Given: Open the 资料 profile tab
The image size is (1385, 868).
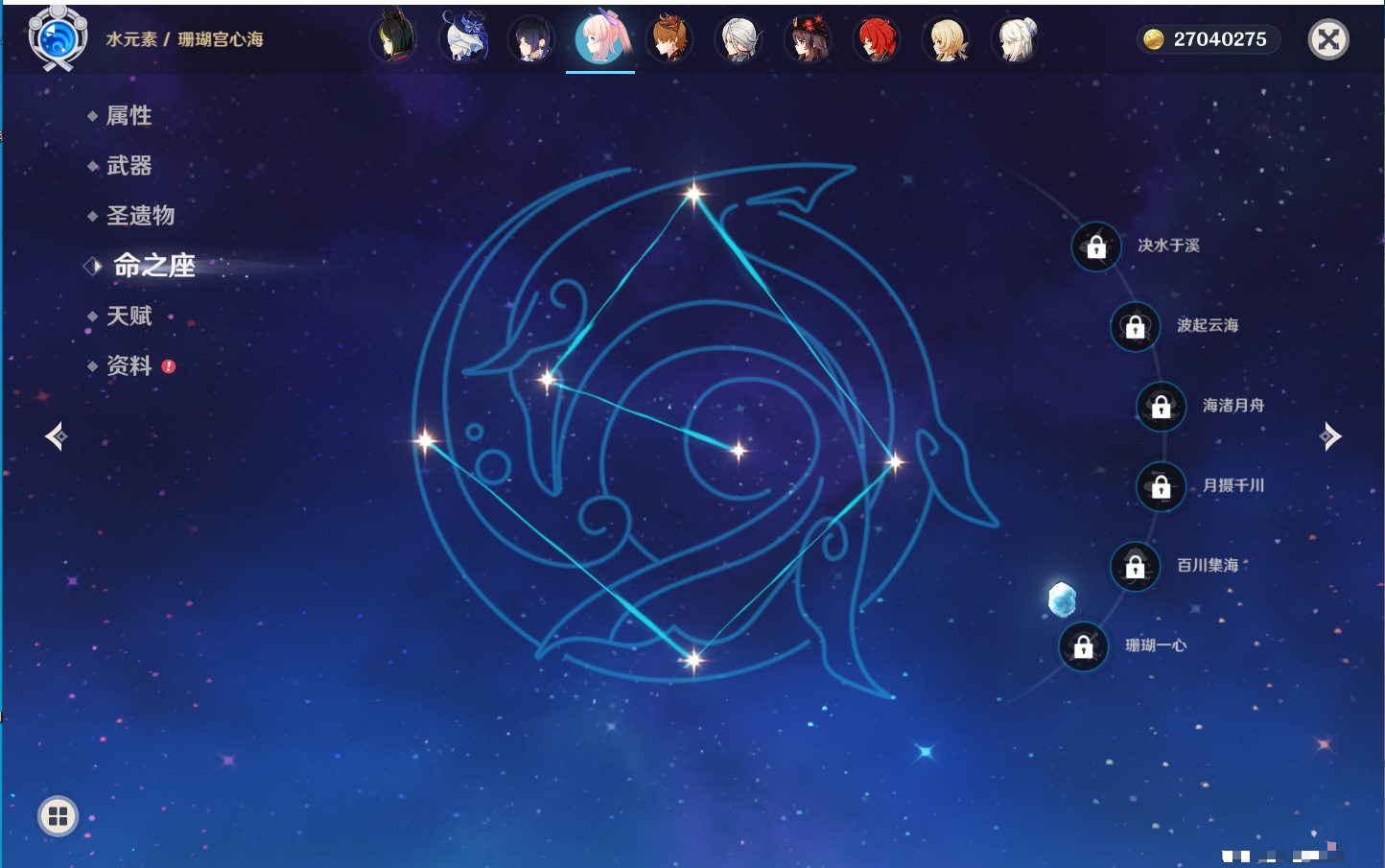Looking at the screenshot, I should 129,365.
